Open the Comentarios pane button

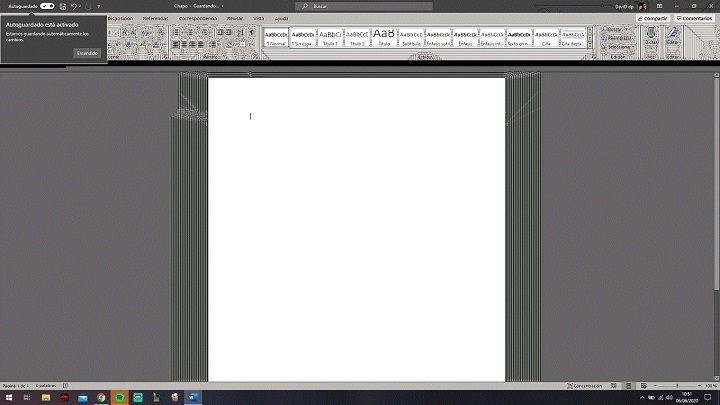click(694, 18)
